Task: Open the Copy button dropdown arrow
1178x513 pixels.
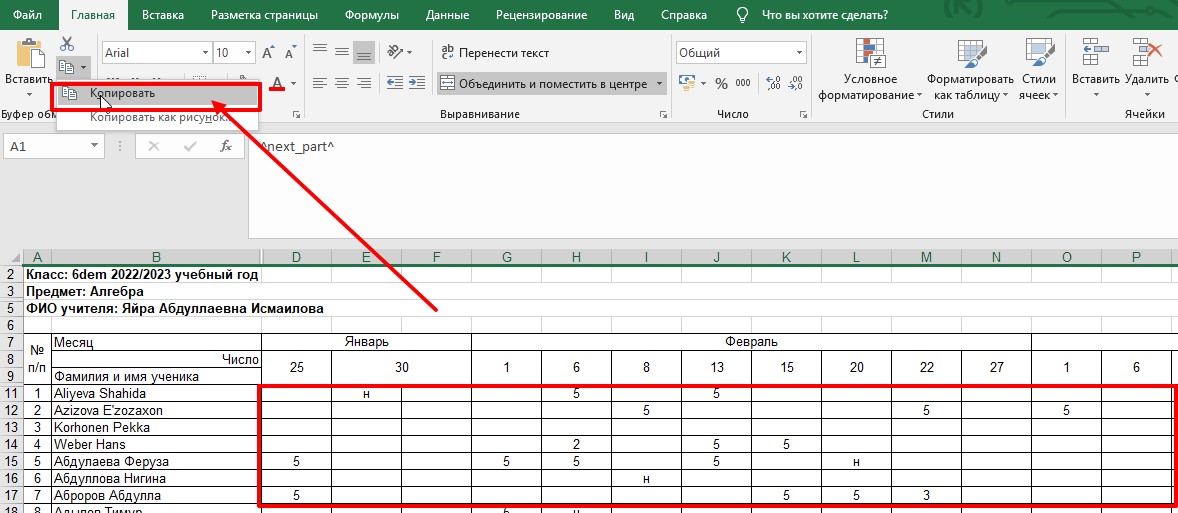Action: 83,68
